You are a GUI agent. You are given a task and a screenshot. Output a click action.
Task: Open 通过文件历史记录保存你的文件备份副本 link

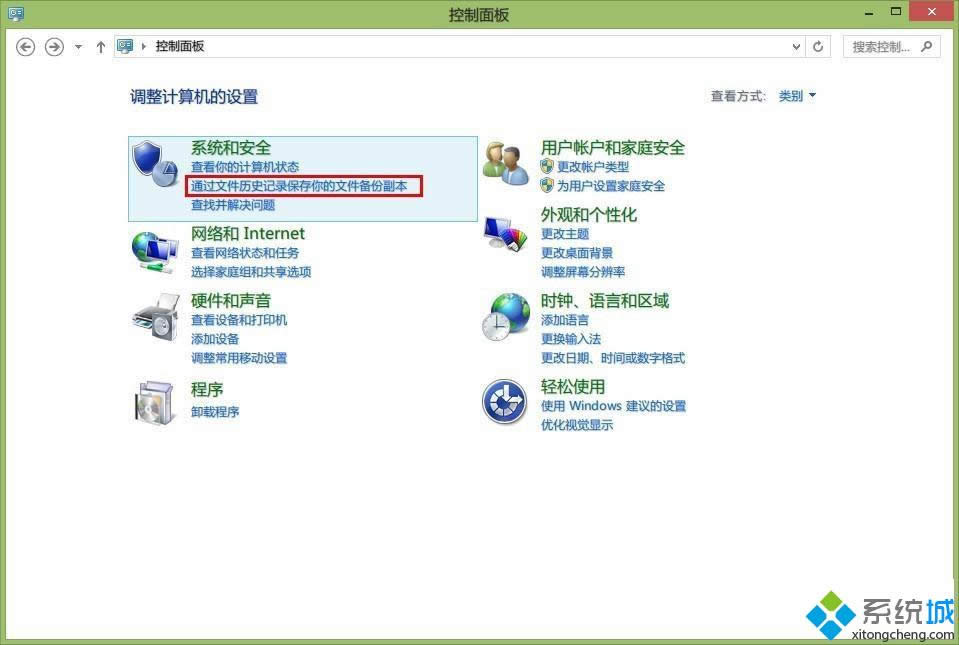tap(299, 186)
